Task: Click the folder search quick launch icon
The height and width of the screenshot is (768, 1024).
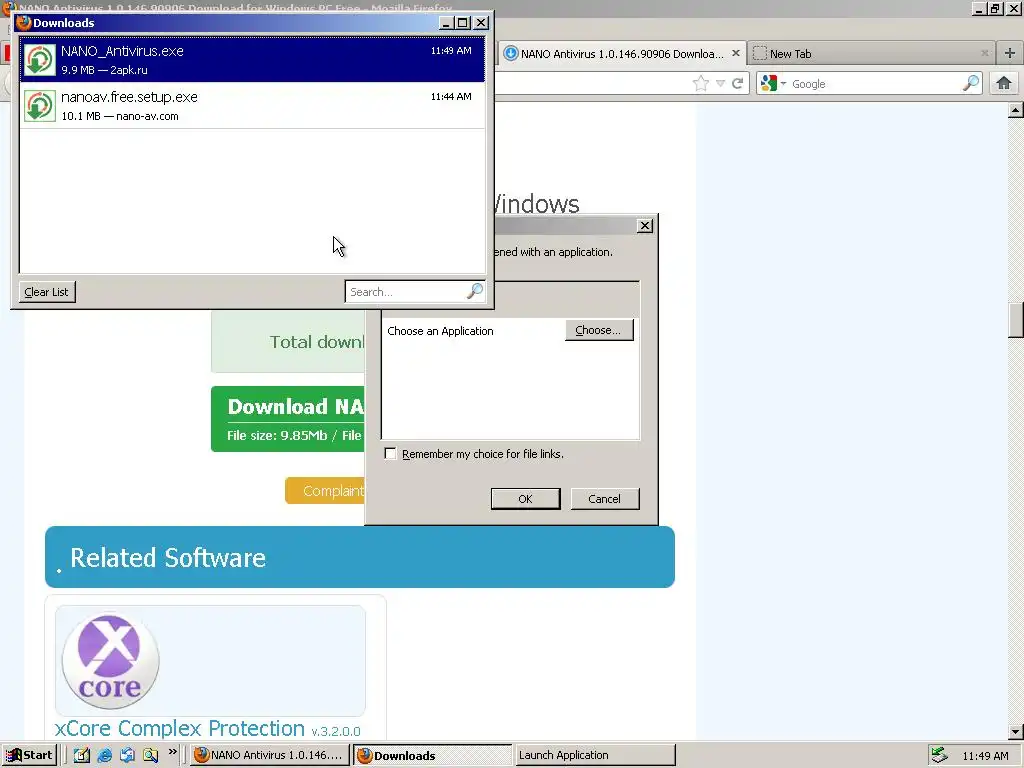Action: [151, 755]
